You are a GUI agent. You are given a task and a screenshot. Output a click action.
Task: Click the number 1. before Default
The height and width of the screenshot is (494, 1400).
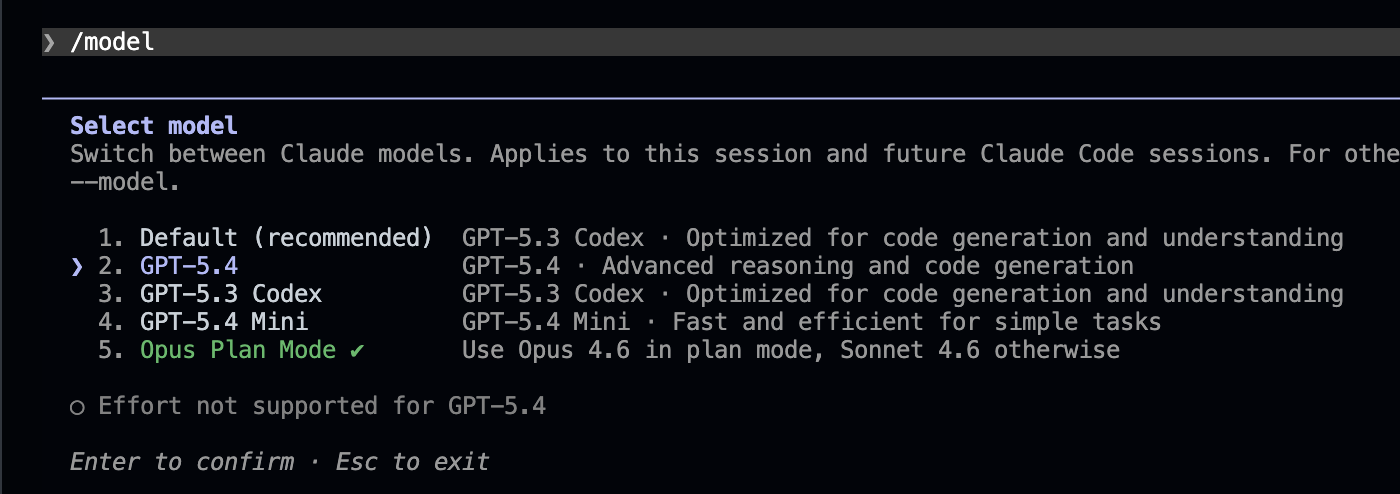click(112, 238)
